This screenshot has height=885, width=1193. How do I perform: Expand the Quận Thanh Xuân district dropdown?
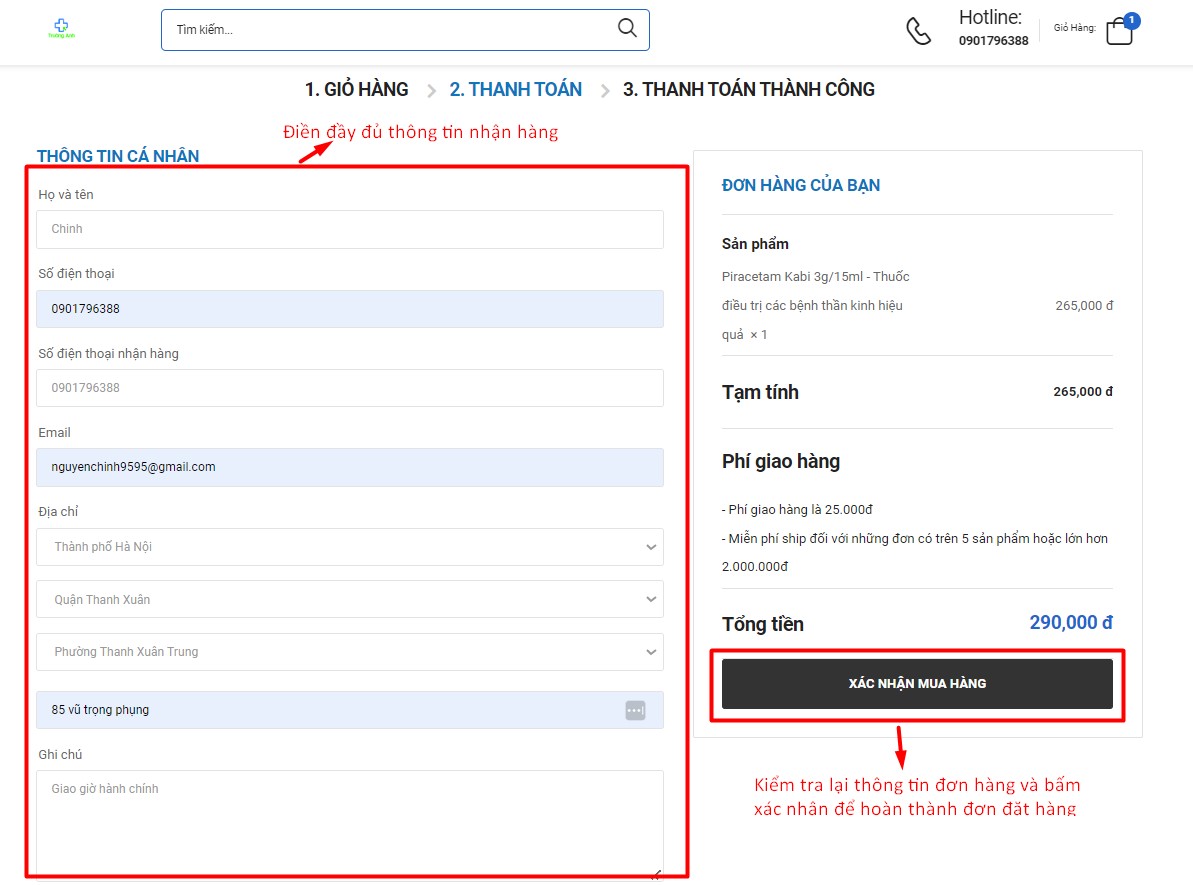click(x=350, y=600)
